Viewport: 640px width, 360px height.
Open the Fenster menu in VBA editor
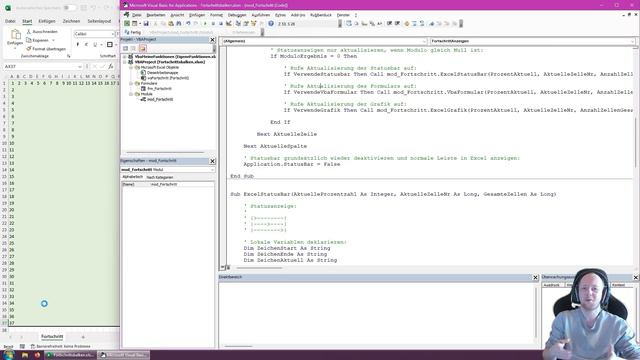(343, 15)
